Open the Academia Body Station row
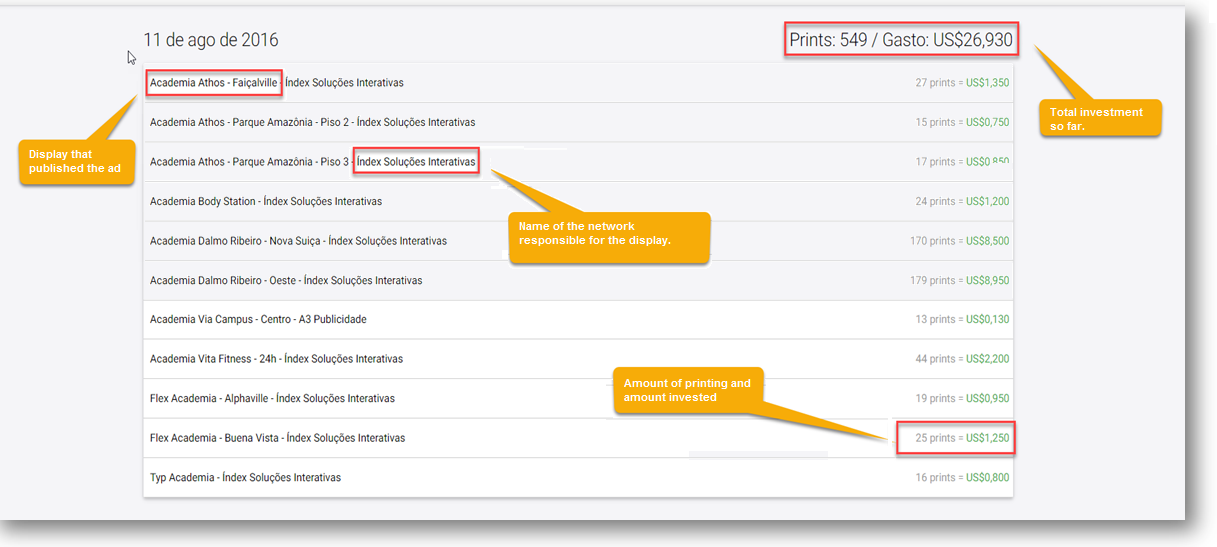Viewport: 1217px width, 547px height. point(265,201)
